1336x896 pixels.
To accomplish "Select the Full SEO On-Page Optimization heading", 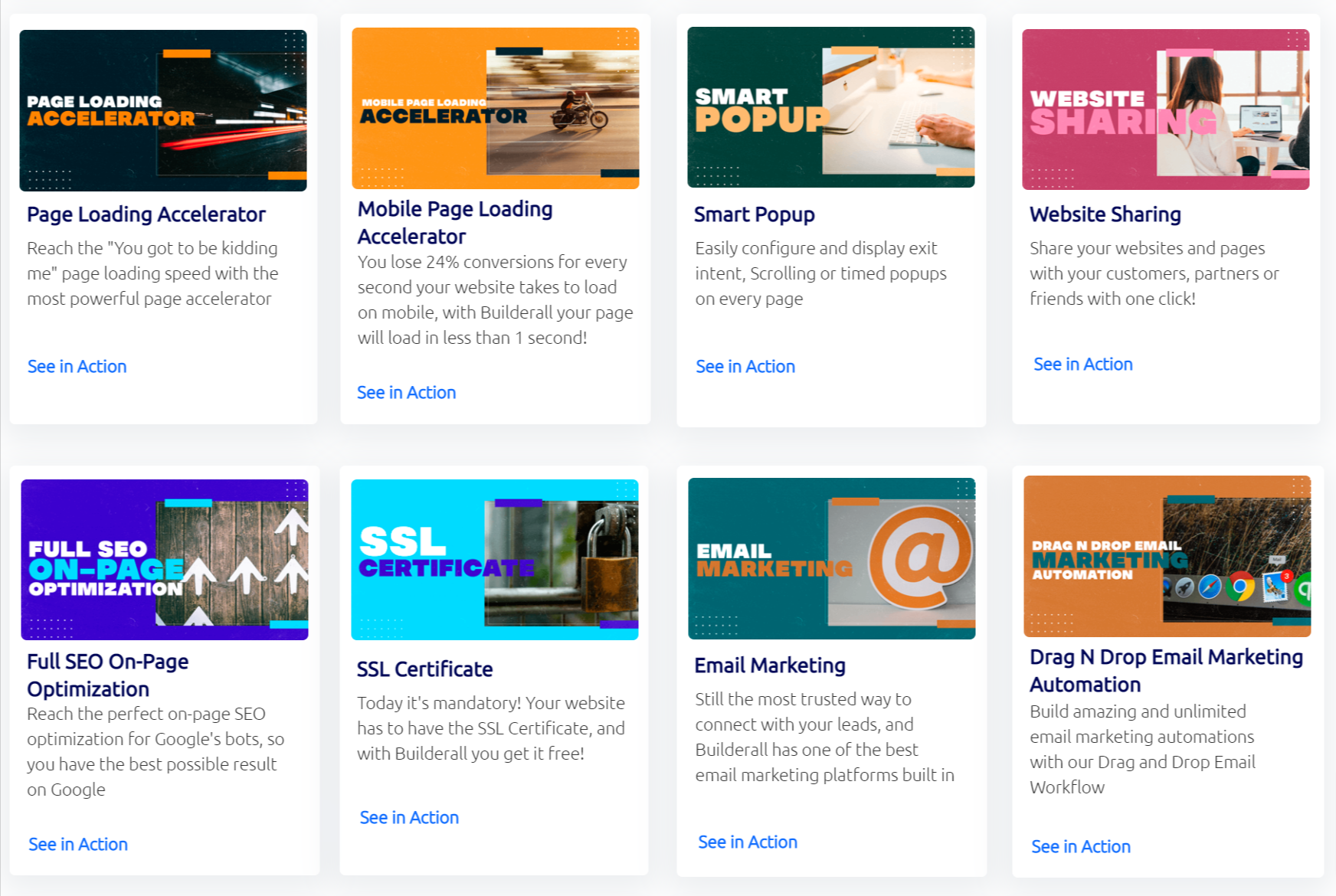I will 108,675.
